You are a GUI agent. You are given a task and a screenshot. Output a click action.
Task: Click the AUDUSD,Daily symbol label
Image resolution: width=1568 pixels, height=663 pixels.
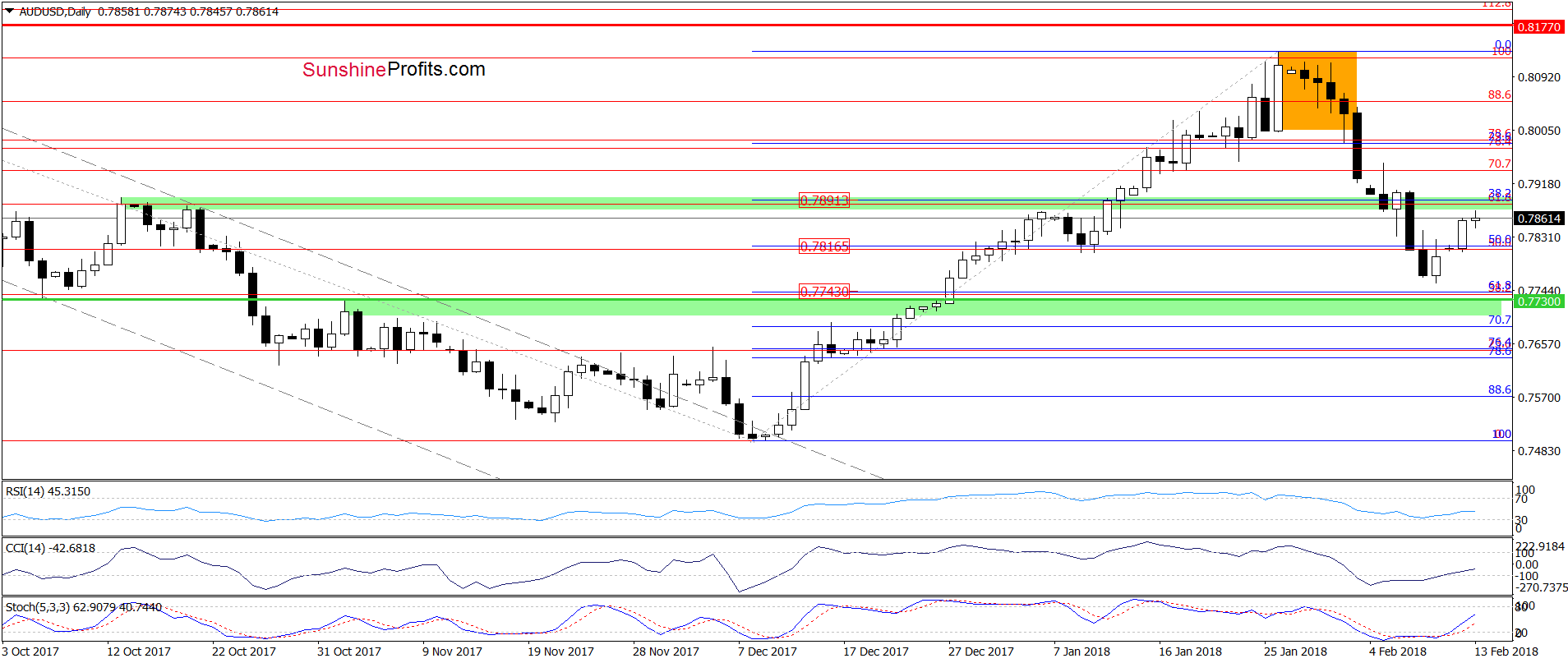[x=55, y=12]
